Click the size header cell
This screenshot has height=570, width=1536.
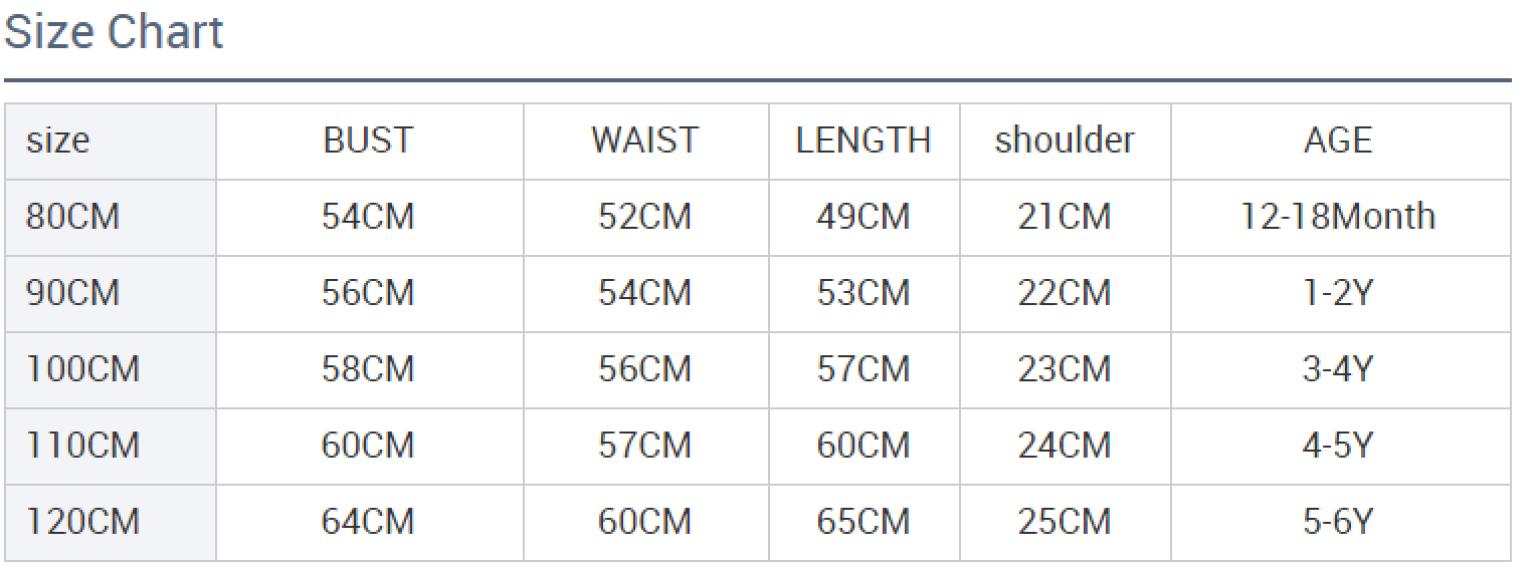(x=58, y=141)
